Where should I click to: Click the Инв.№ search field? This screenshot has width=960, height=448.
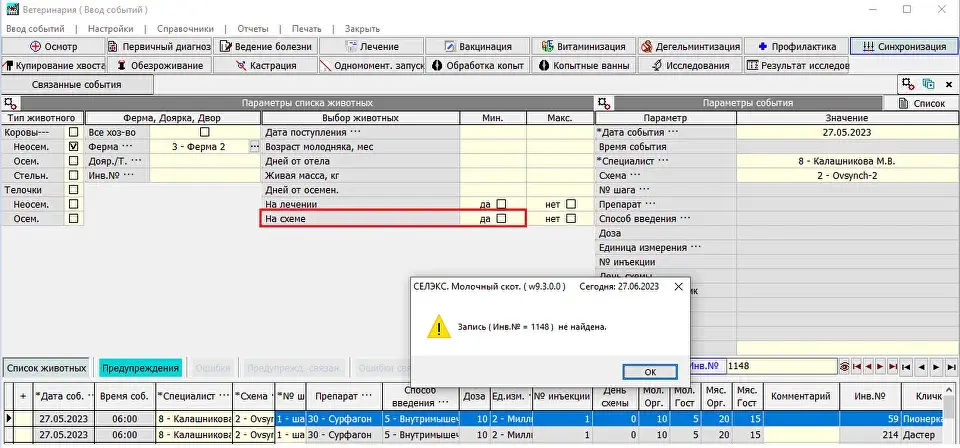click(782, 366)
